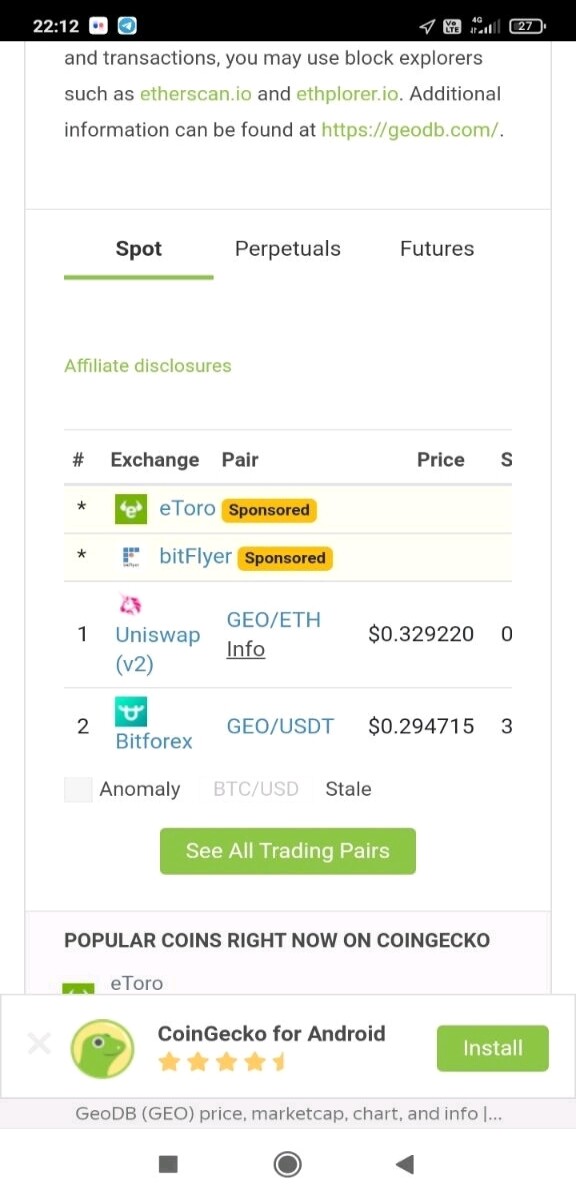Dismiss the CoinGecko app banner
Screen dimensions: 576x1200
coord(39,1045)
